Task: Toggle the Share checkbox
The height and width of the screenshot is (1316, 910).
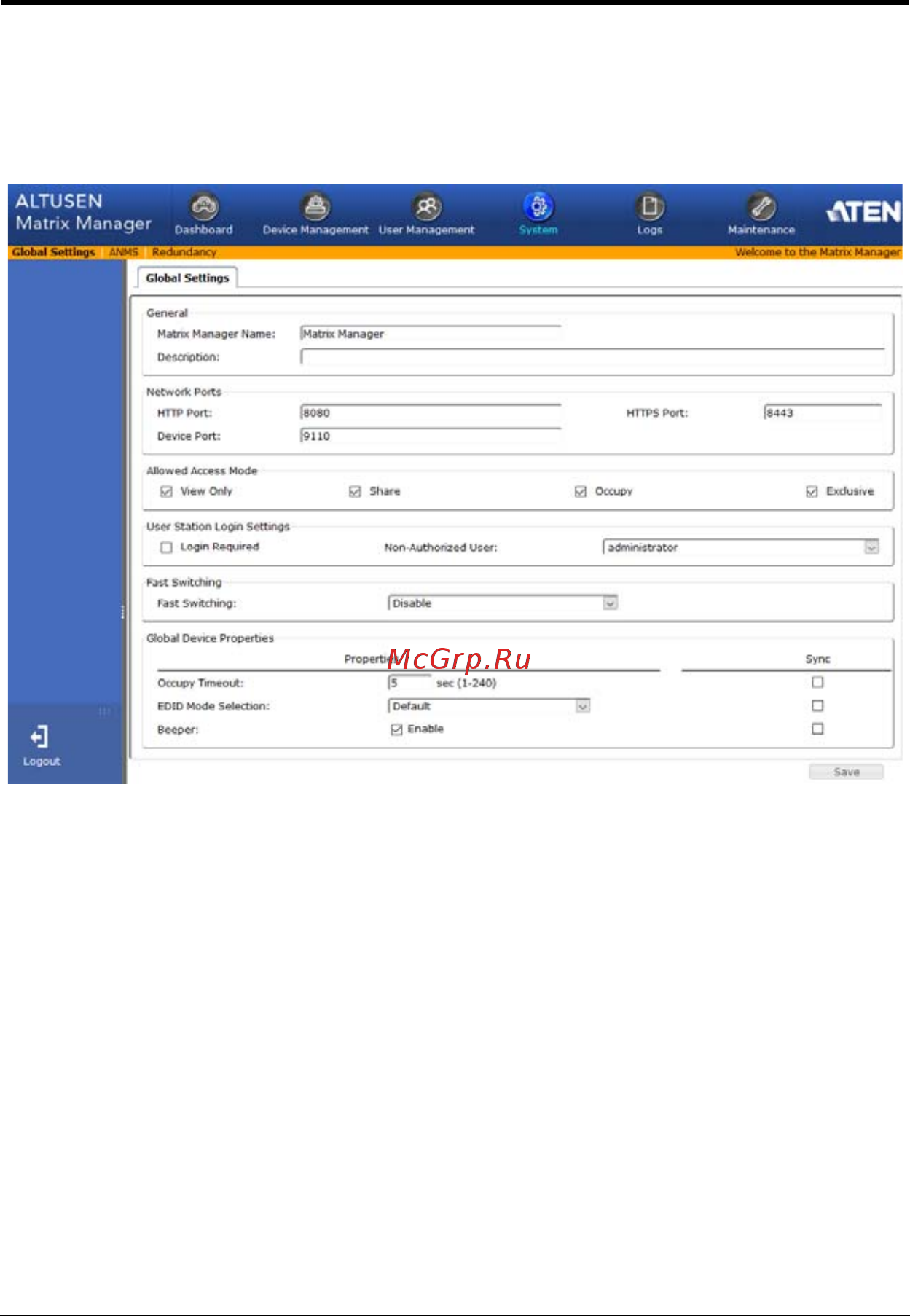Action: [355, 492]
